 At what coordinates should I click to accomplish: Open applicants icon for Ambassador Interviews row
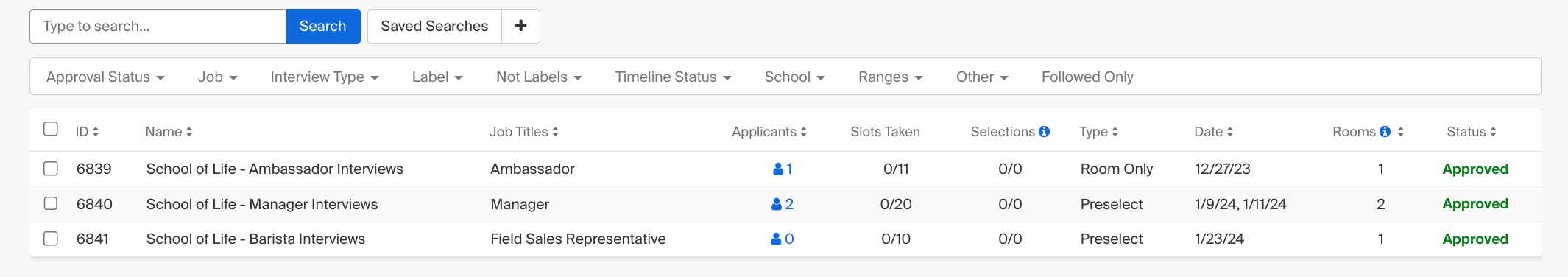click(778, 169)
